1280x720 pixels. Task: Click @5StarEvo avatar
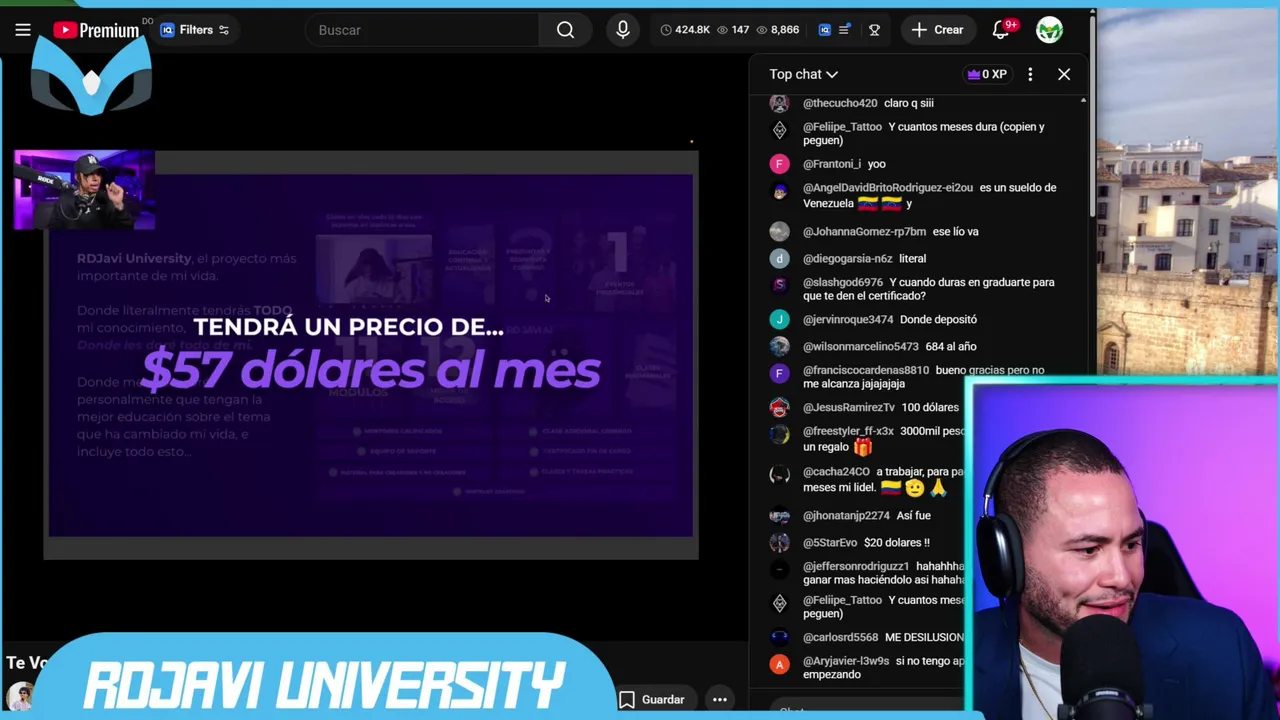(779, 542)
